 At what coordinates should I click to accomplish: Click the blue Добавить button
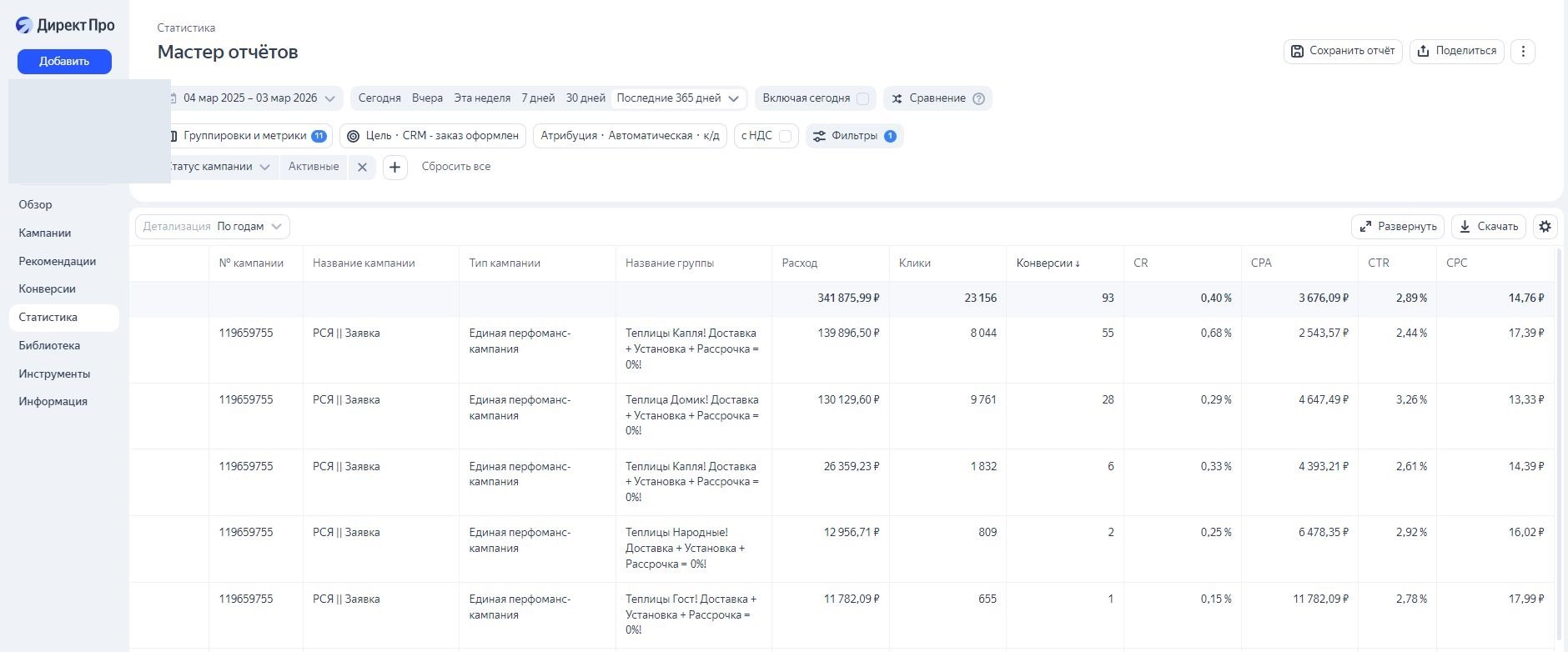64,61
